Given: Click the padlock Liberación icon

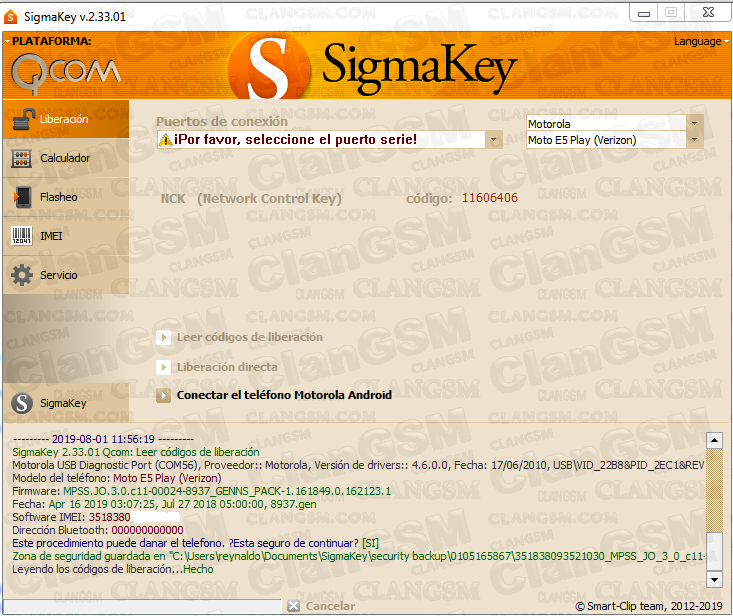Looking at the screenshot, I should coord(23,119).
